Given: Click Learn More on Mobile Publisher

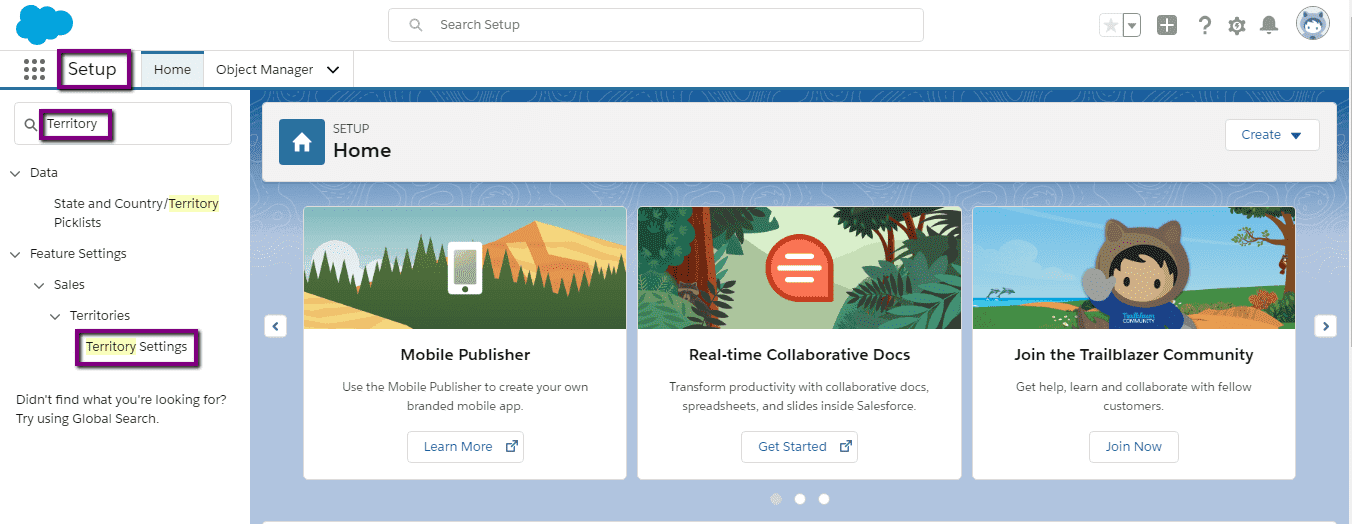Looking at the screenshot, I should coord(465,447).
